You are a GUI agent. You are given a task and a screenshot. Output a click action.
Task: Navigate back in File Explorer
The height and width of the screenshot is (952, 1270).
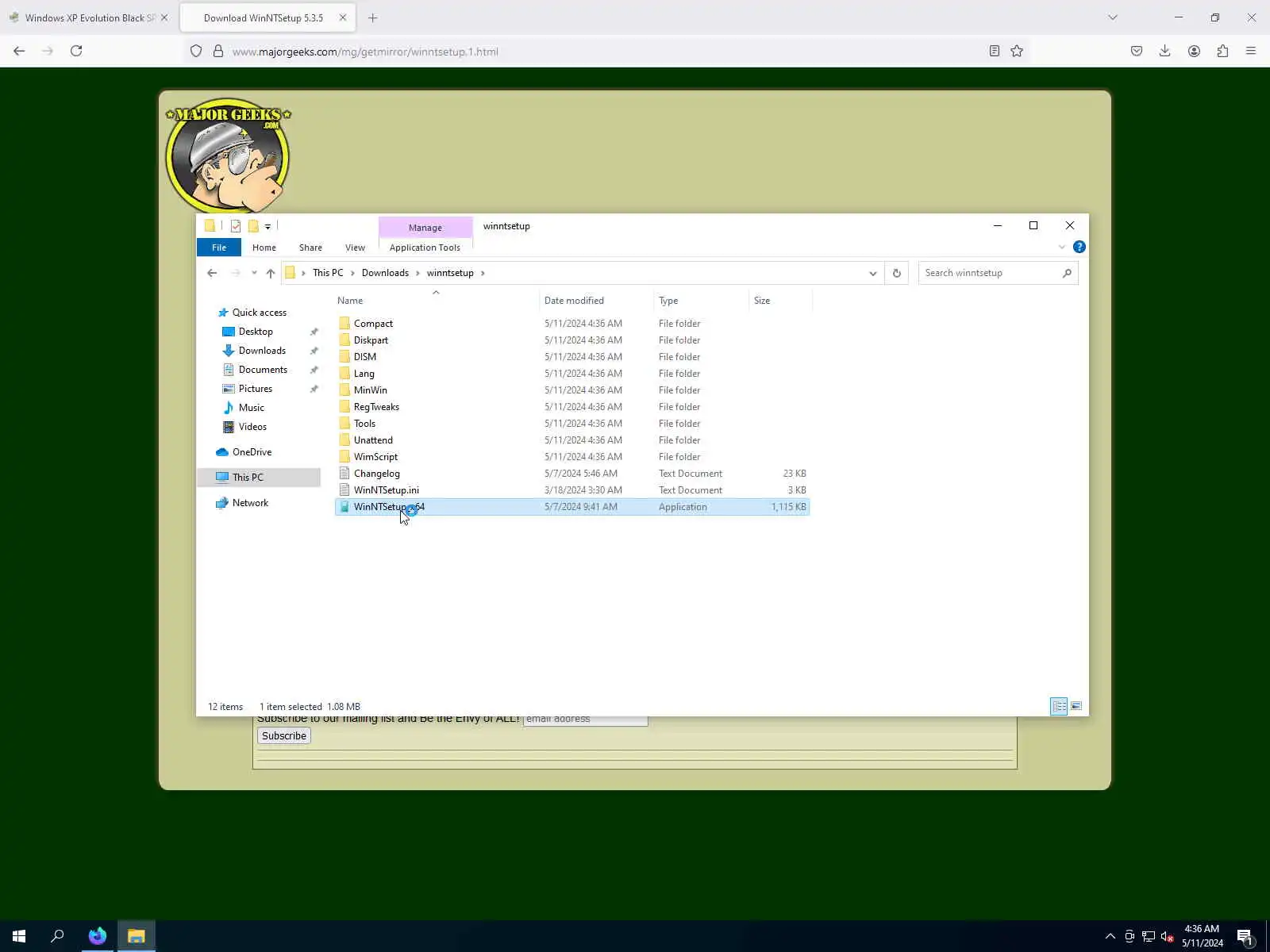pos(212,273)
